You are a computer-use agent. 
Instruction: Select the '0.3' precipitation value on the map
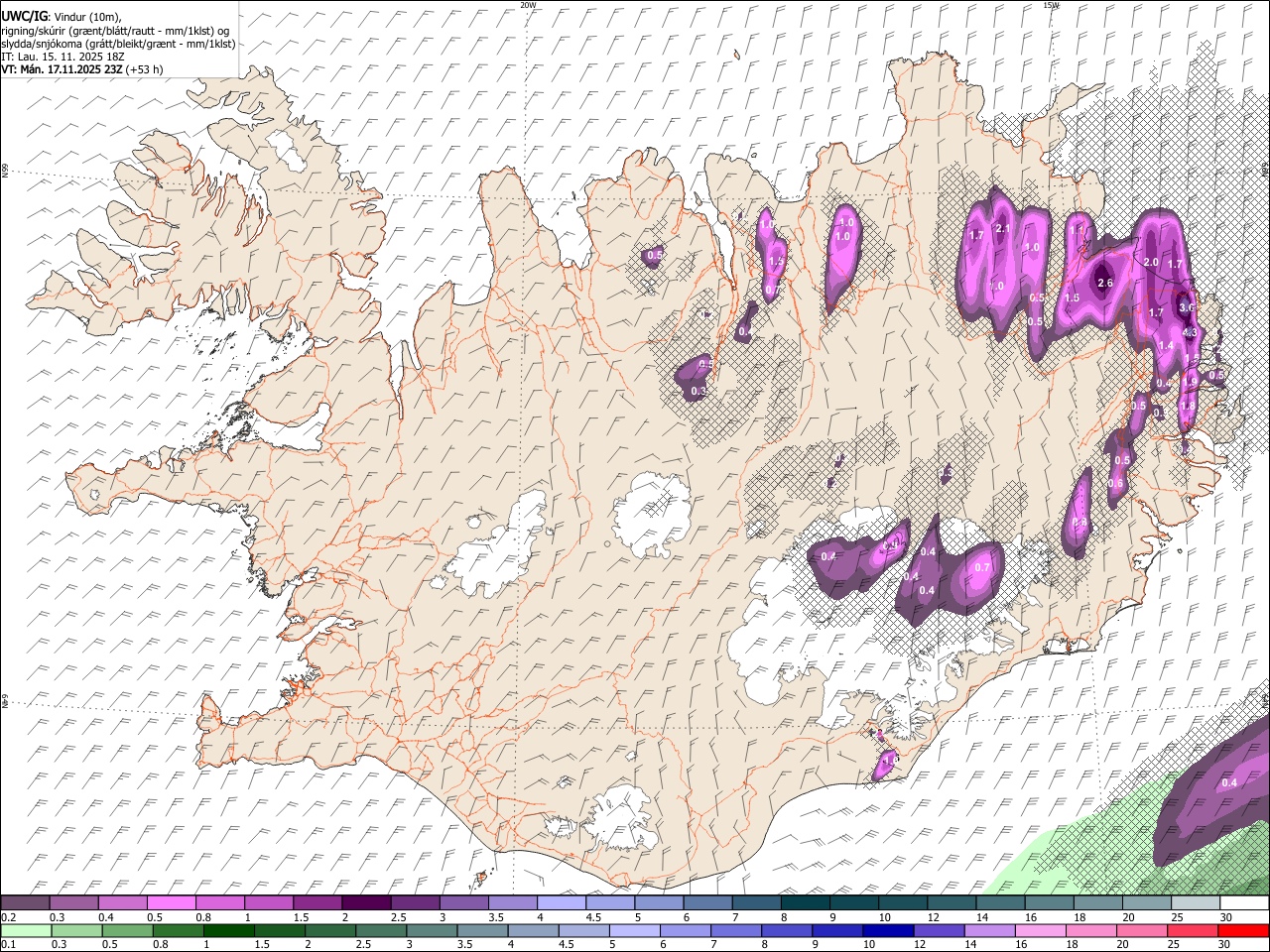(698, 392)
